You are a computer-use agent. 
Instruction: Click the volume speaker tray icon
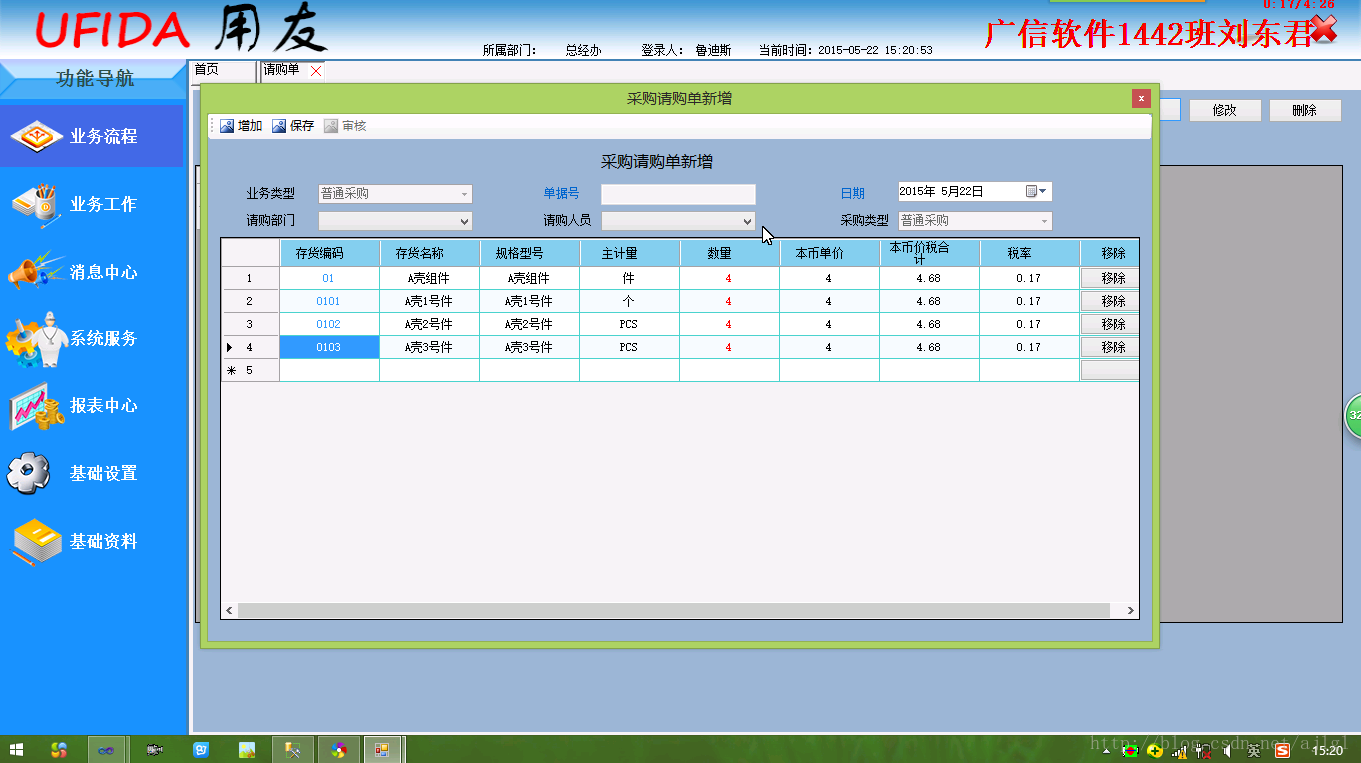tap(1227, 751)
